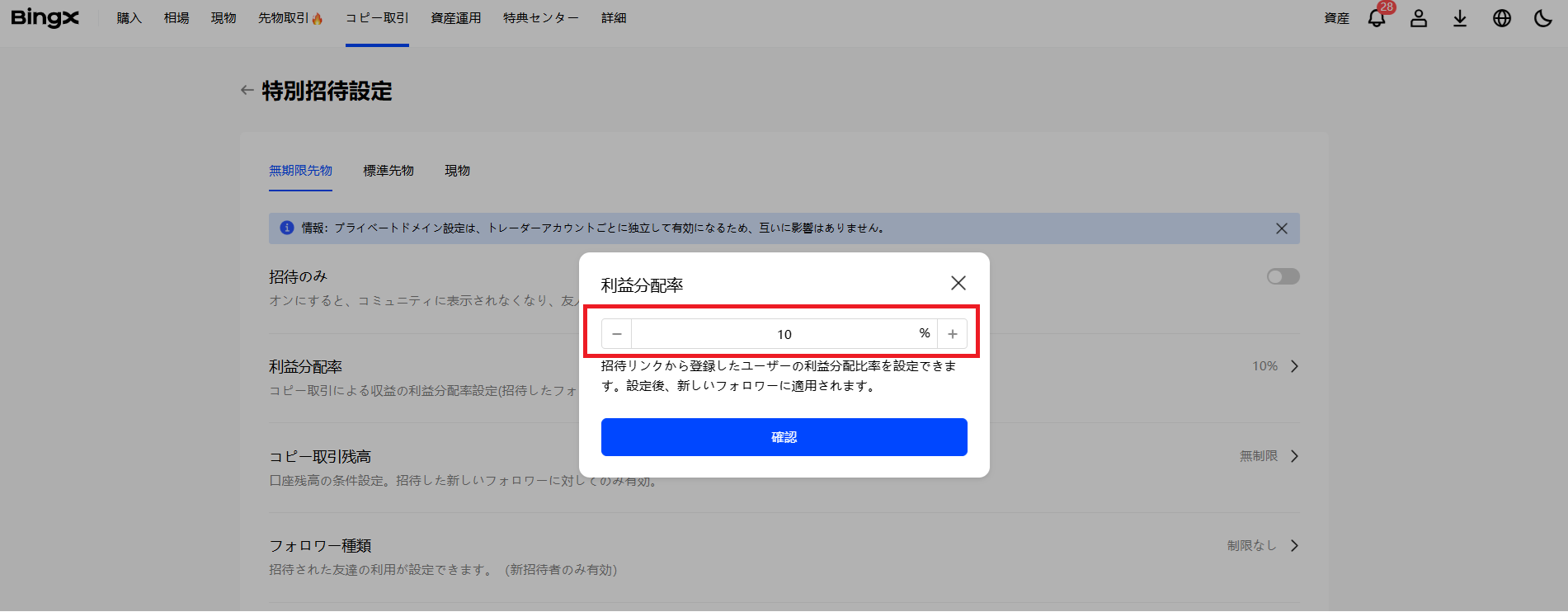Expand the フォロワー種類 制限なし chevron
The width and height of the screenshot is (1568, 612).
click(x=1294, y=545)
